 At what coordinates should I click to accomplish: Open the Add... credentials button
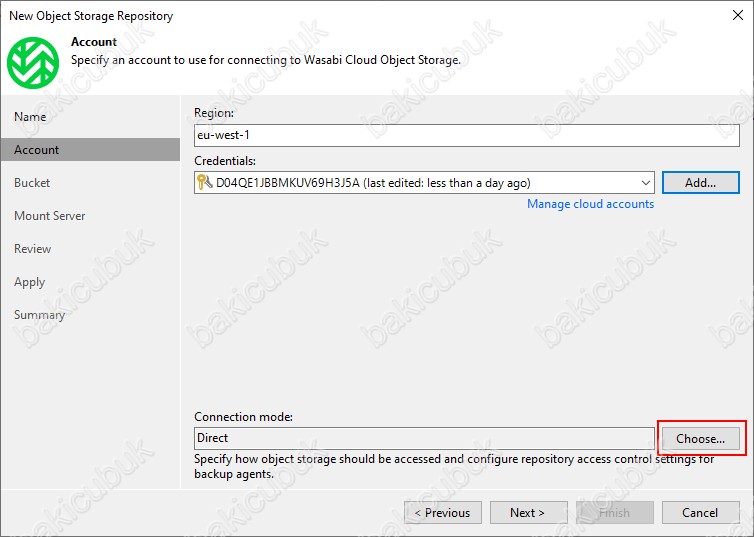701,183
